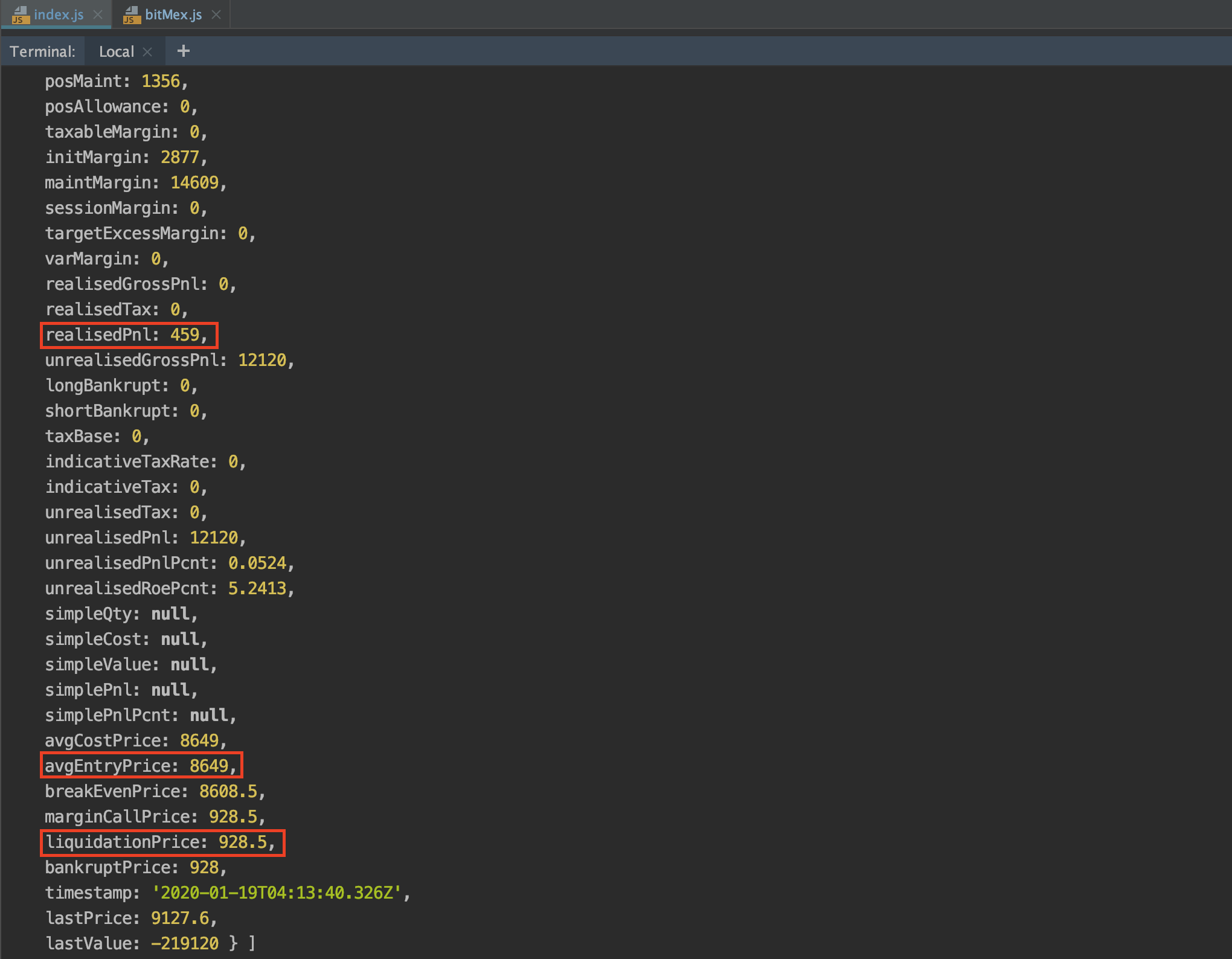The width and height of the screenshot is (1232, 959).
Task: Click the JS file icon on bitMex.js
Action: point(132,14)
